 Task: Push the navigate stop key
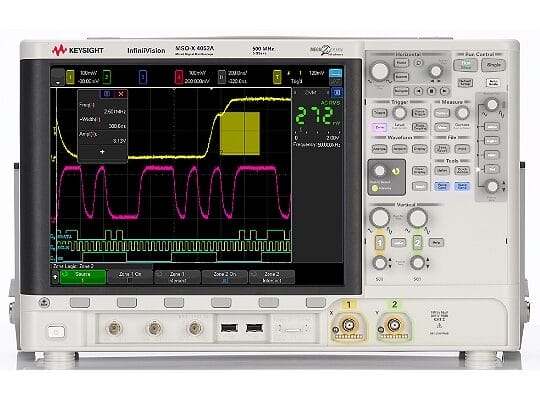point(432,91)
